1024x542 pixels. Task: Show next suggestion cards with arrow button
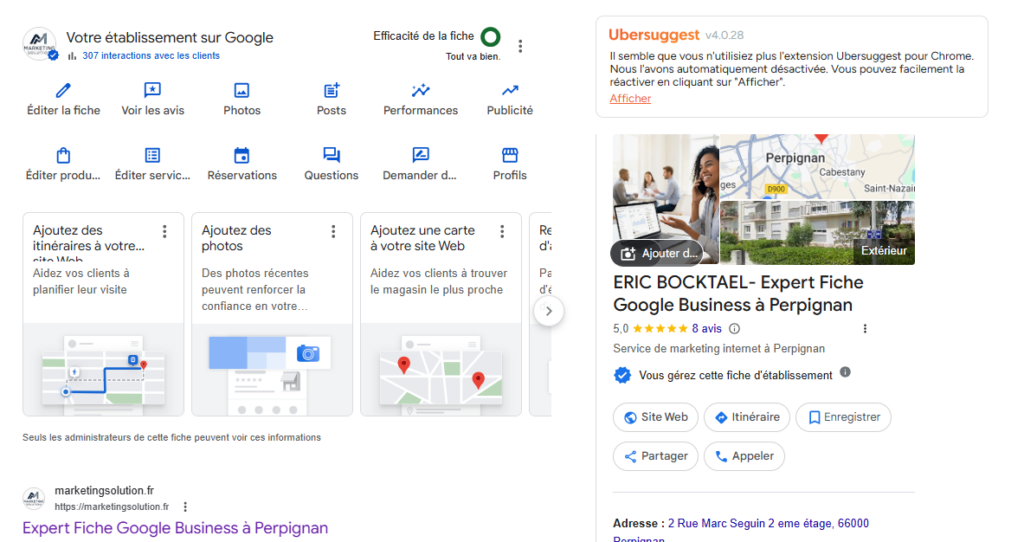[549, 311]
